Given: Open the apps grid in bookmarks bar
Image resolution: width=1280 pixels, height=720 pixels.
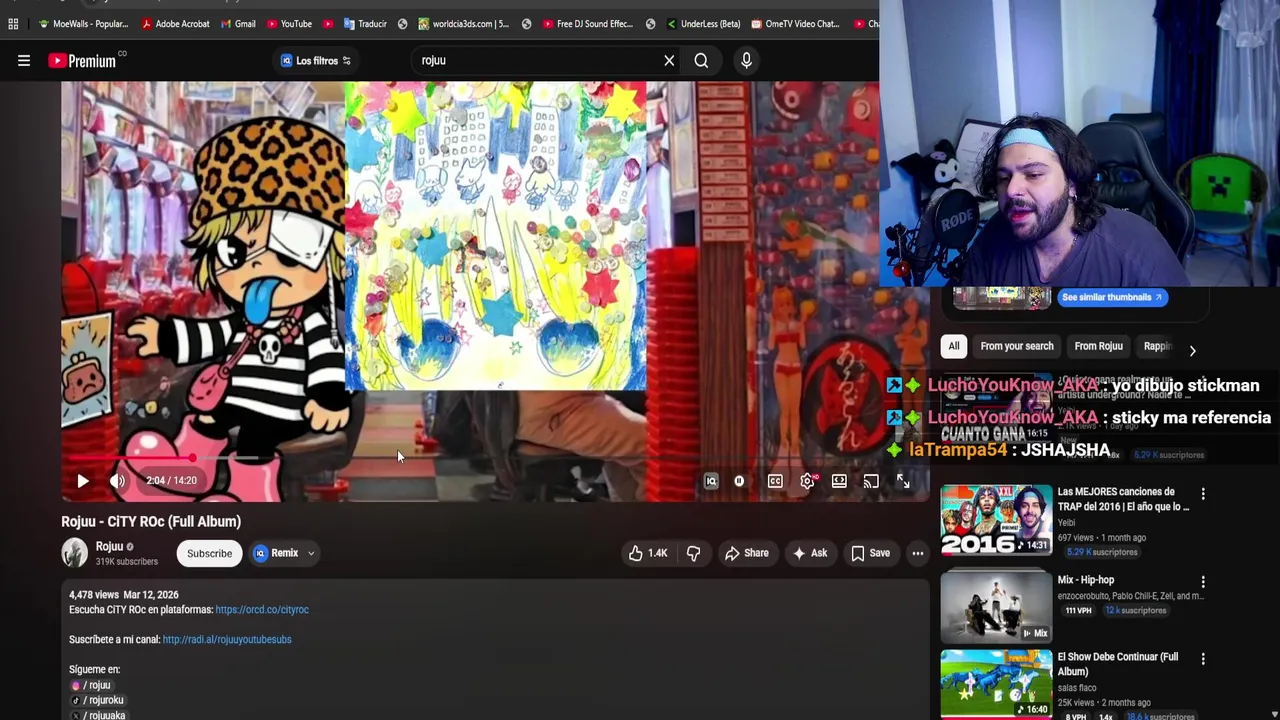Looking at the screenshot, I should coord(13,24).
